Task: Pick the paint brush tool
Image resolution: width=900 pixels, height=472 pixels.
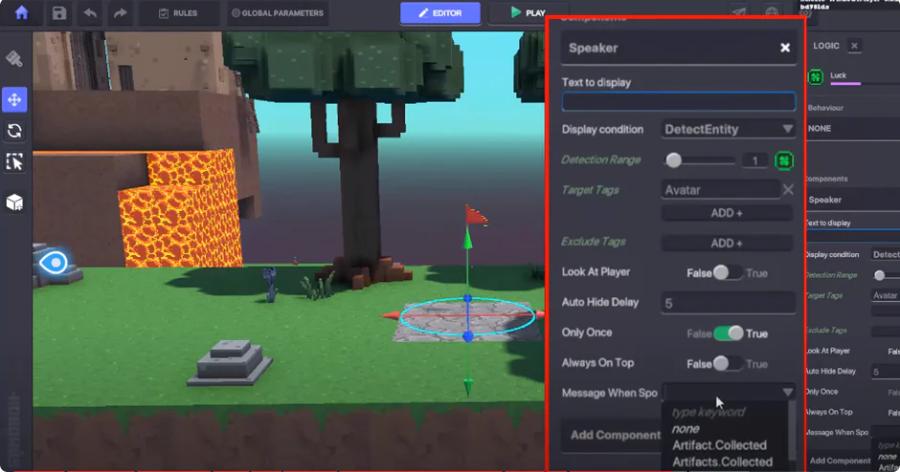Action: [x=14, y=59]
